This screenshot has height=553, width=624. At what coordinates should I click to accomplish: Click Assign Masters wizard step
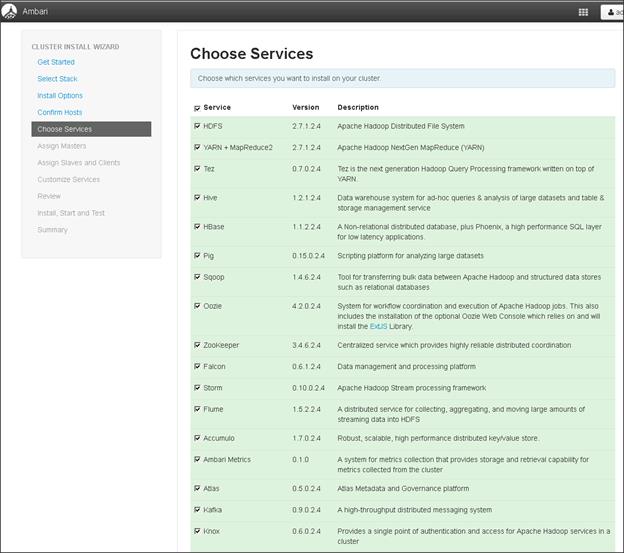pos(62,146)
